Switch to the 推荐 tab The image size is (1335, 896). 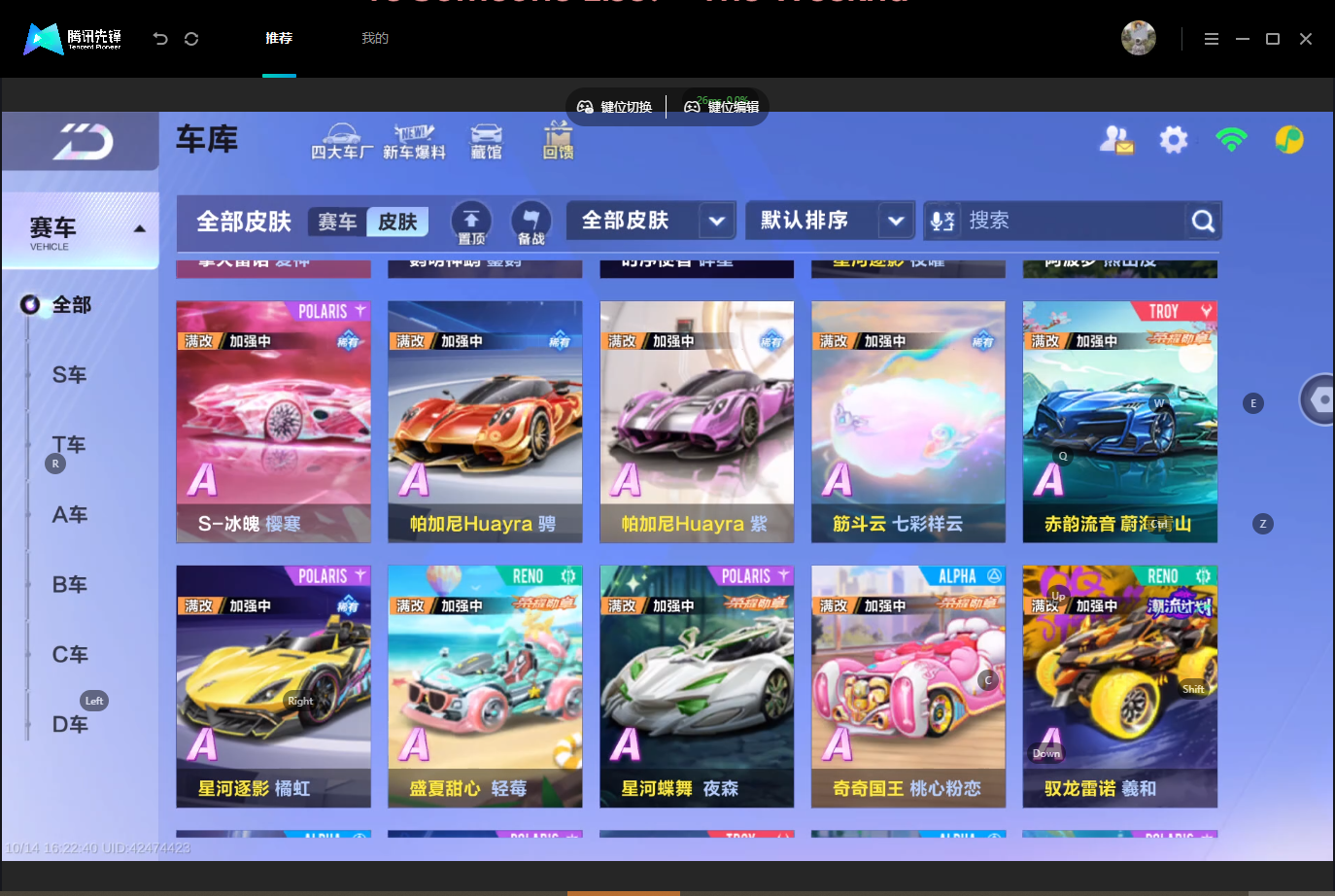tap(279, 39)
